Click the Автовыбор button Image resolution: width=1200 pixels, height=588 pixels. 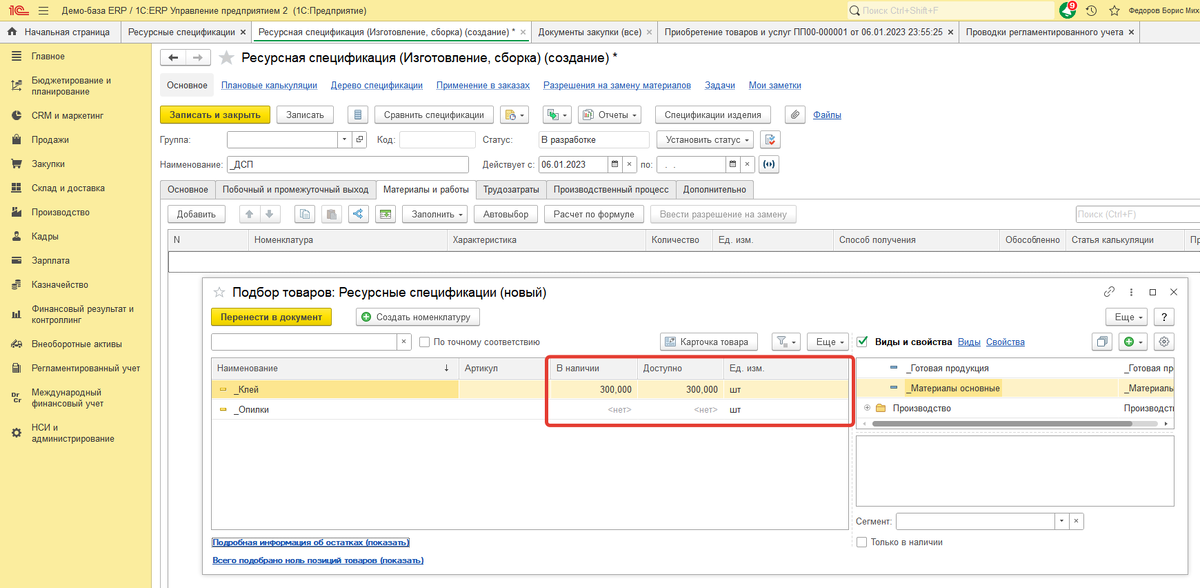click(506, 214)
